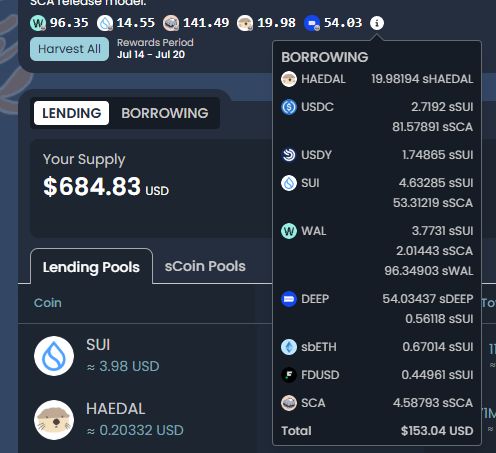Image resolution: width=496 pixels, height=453 pixels.
Task: Click the SUI reward token icon beside 14.55
Action: (x=105, y=23)
